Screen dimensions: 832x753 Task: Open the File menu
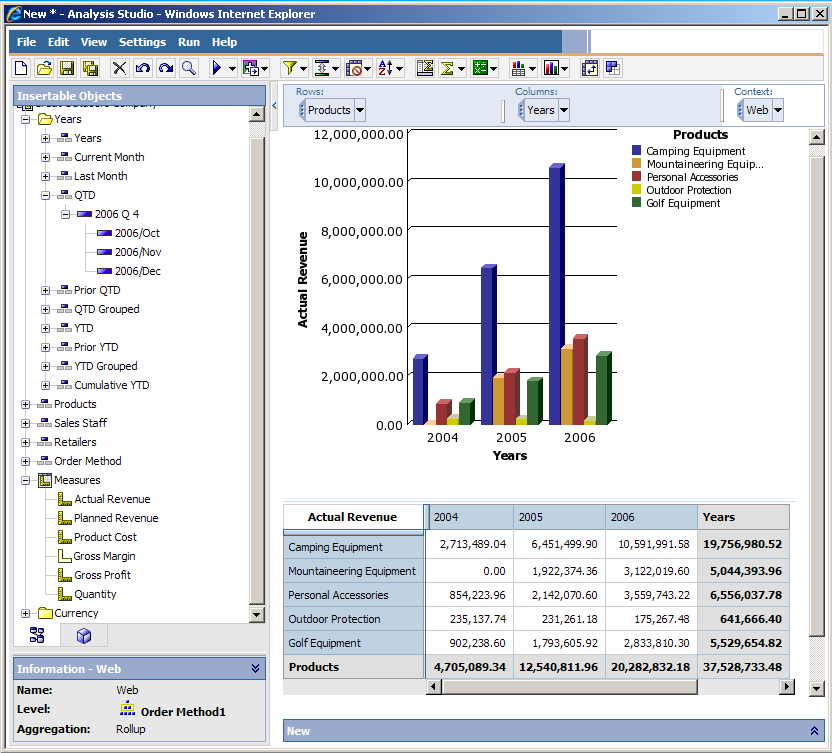[26, 42]
